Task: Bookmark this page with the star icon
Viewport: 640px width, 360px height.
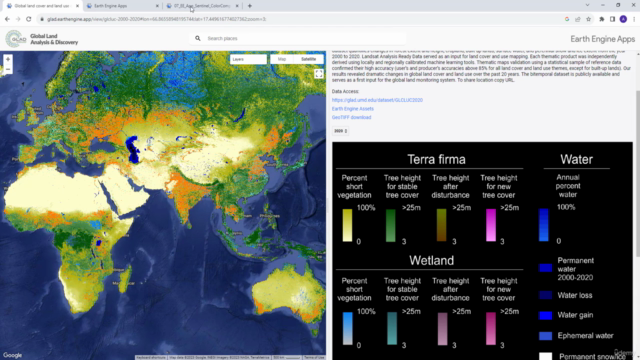Action: click(x=589, y=19)
